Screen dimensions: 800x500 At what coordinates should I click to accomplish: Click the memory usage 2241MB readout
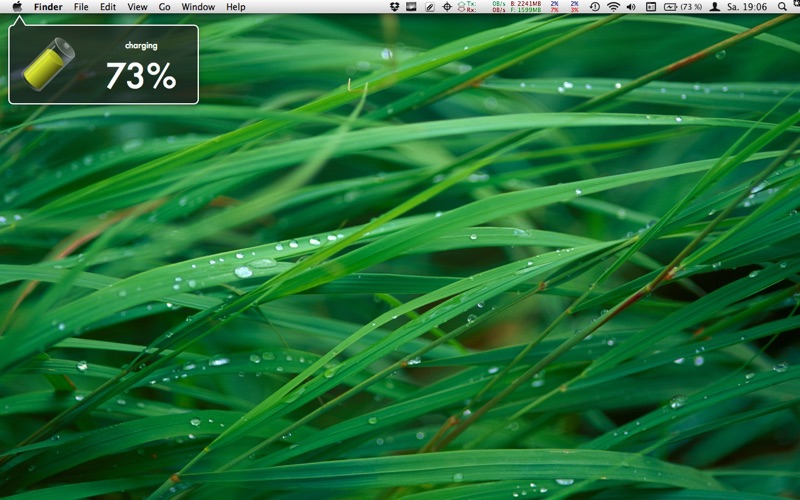(x=528, y=4)
